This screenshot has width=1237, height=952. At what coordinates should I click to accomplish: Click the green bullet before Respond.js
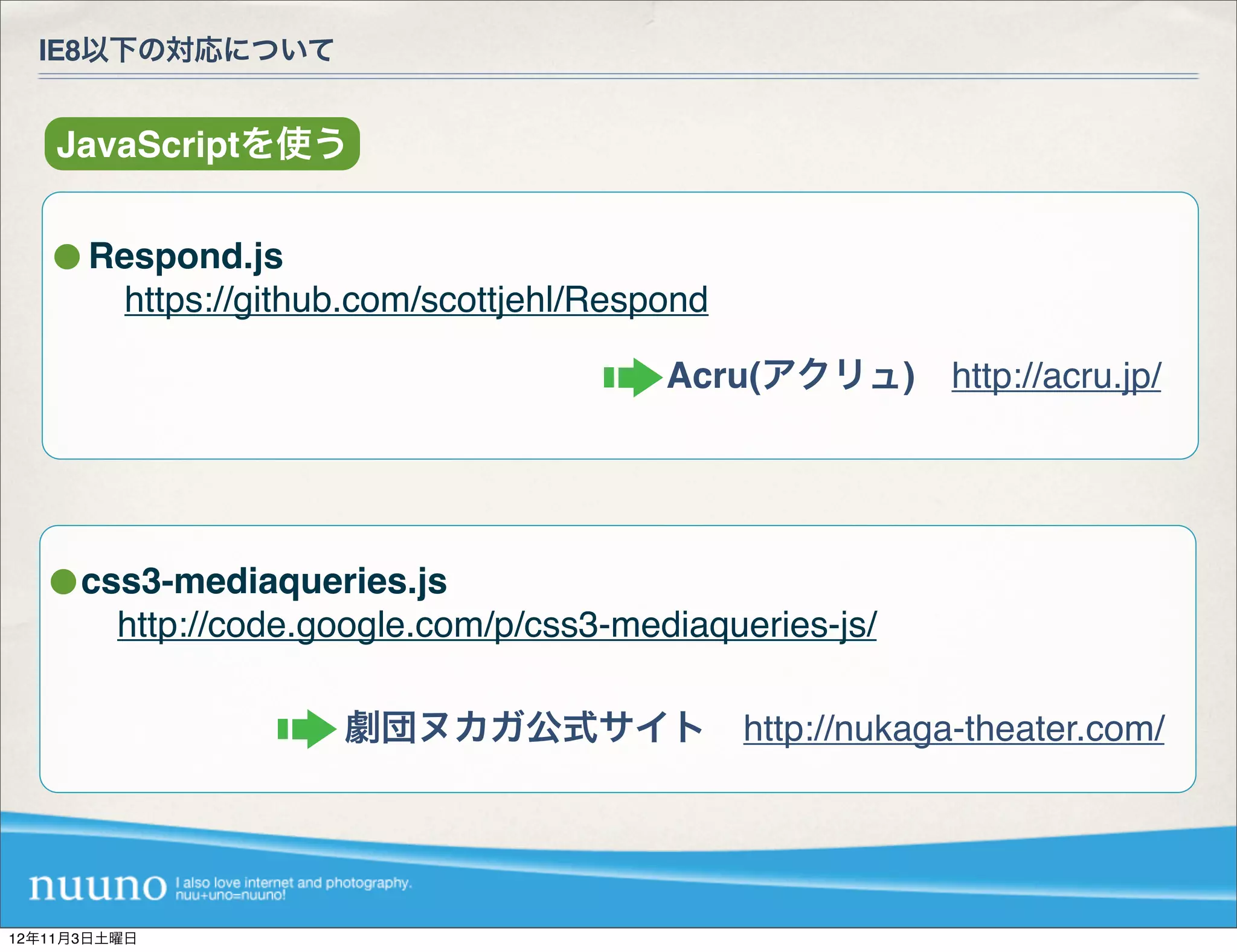(67, 257)
